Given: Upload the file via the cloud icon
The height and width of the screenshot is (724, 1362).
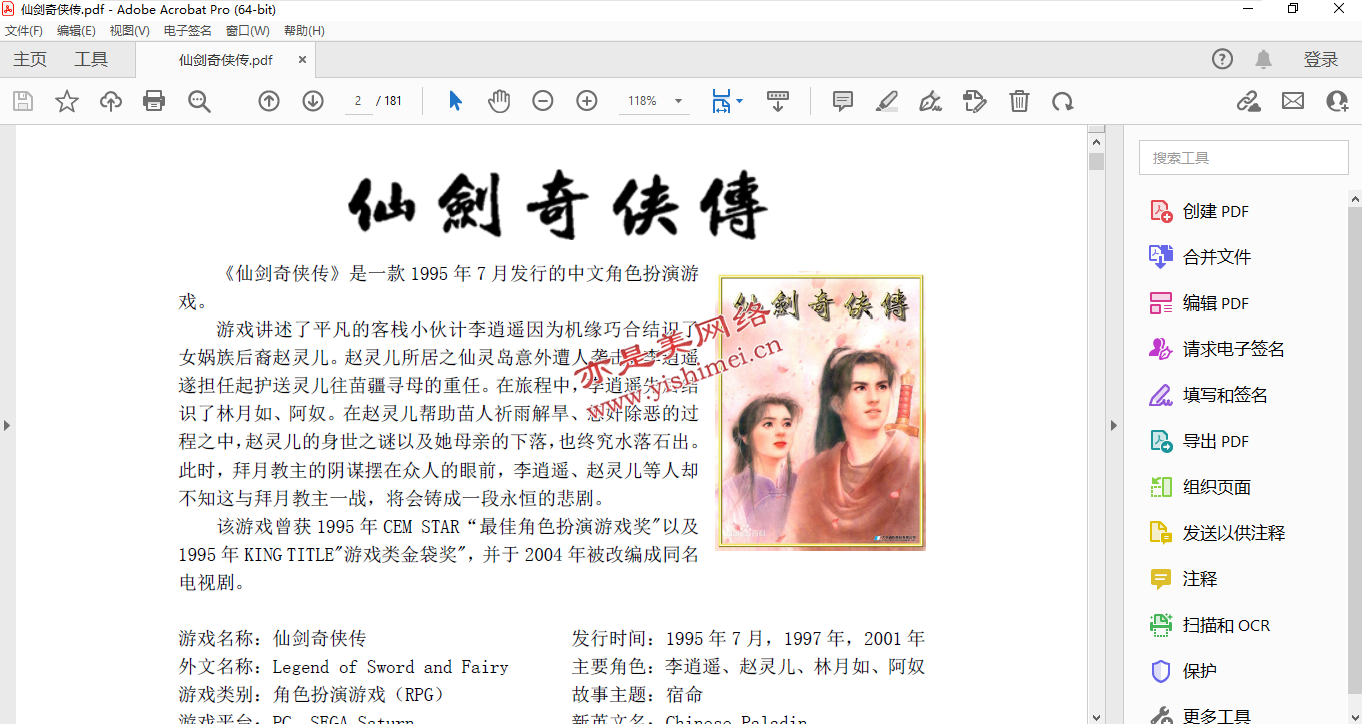Looking at the screenshot, I should pyautogui.click(x=110, y=101).
